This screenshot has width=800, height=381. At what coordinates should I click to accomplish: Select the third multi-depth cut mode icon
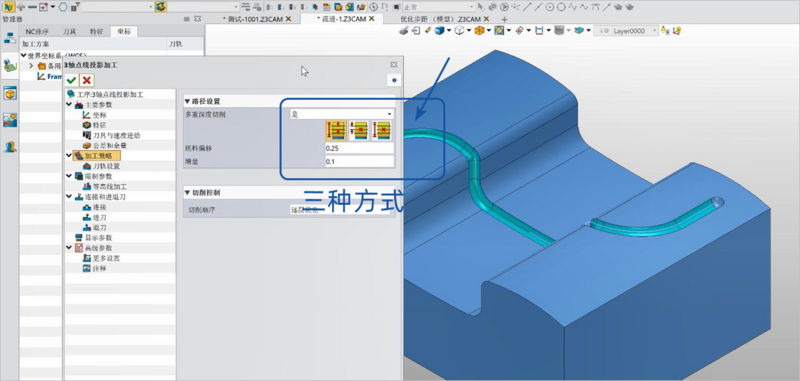click(x=382, y=131)
